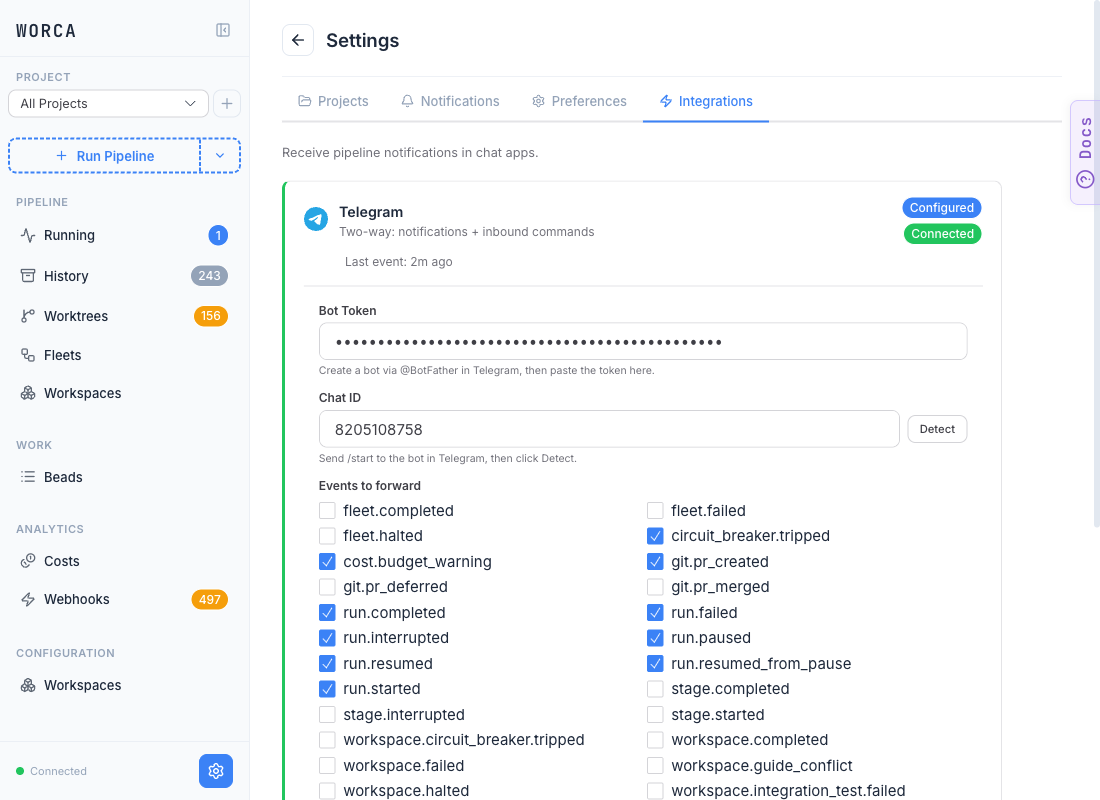
Task: Click Detect chat ID button
Action: click(937, 429)
